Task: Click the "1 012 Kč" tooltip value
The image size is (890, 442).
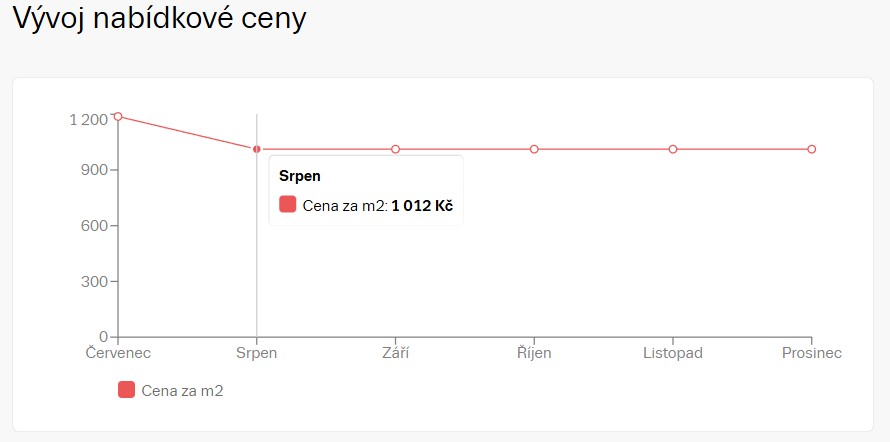Action: coord(422,206)
